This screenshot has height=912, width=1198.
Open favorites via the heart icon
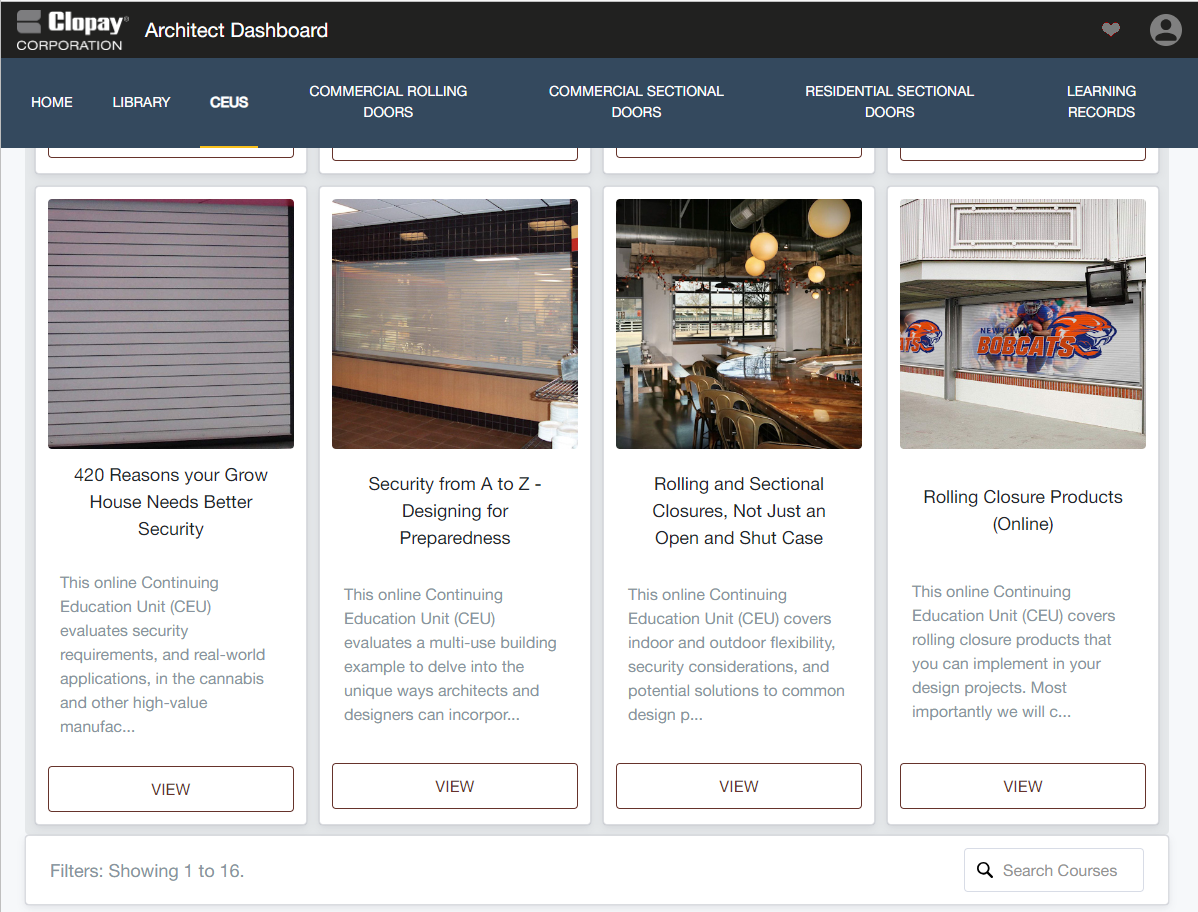[x=1111, y=30]
